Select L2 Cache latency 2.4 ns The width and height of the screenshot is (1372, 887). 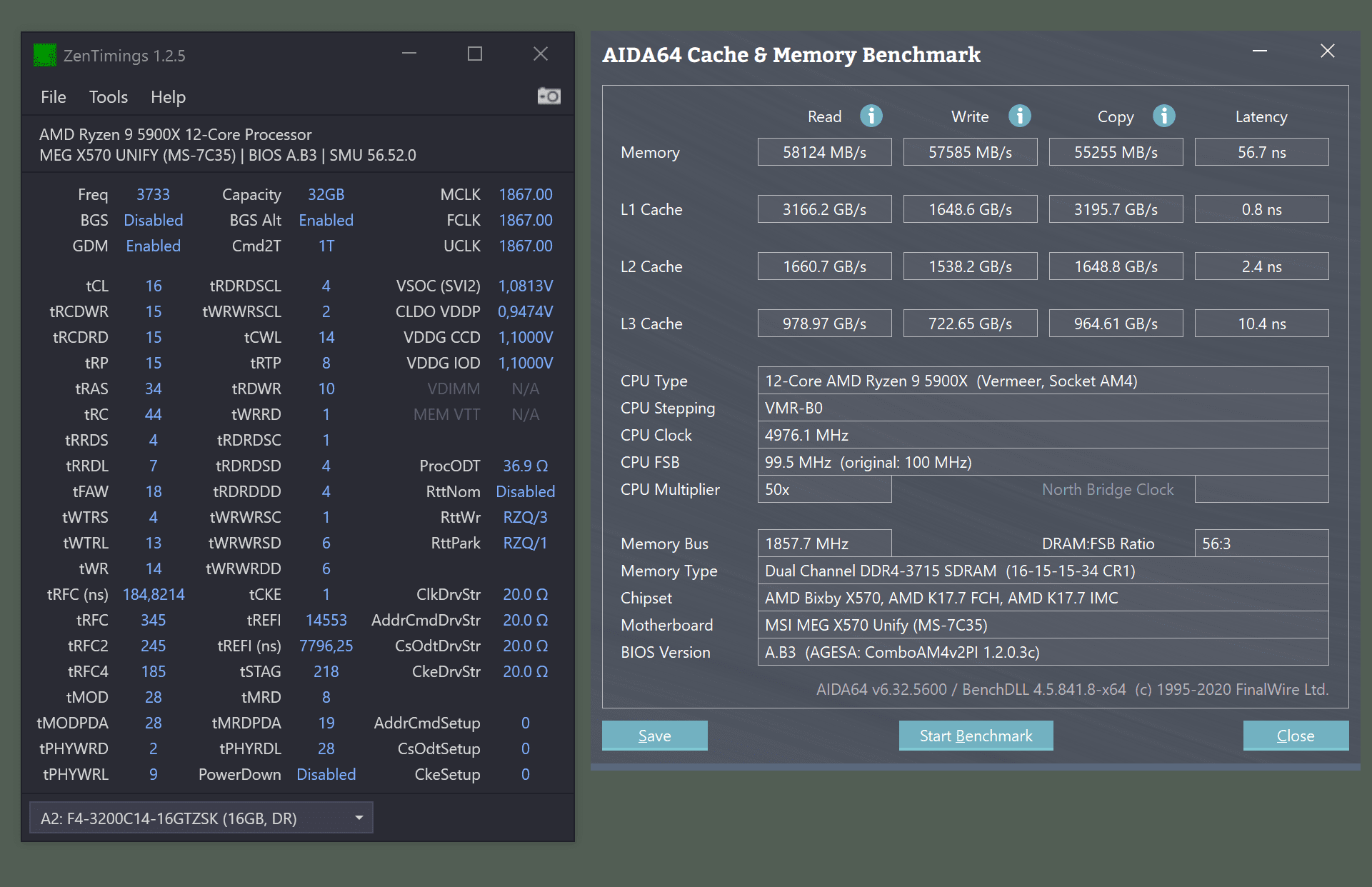[x=1261, y=266]
